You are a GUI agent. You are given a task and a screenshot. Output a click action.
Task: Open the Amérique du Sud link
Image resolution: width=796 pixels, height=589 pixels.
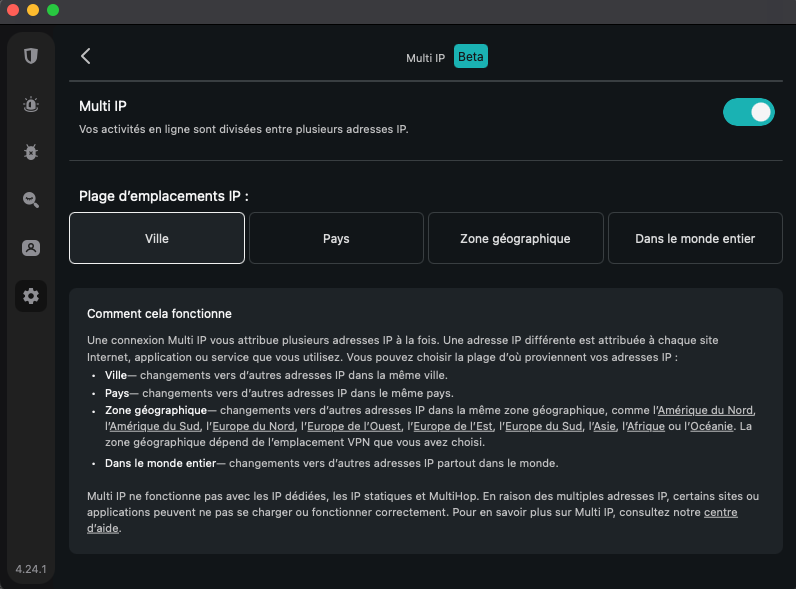pos(154,427)
